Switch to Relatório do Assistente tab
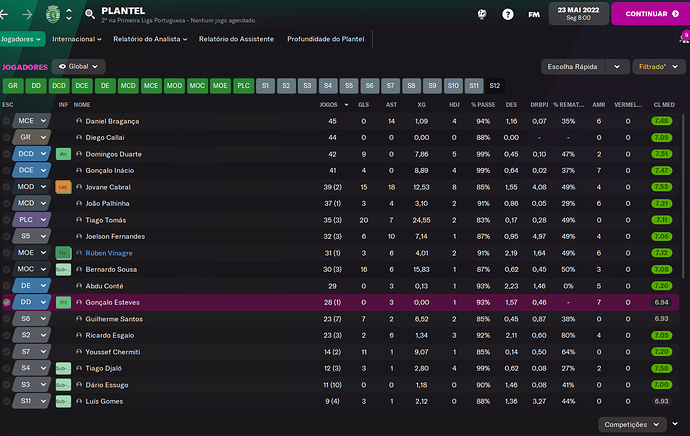690x436 pixels. click(236, 39)
